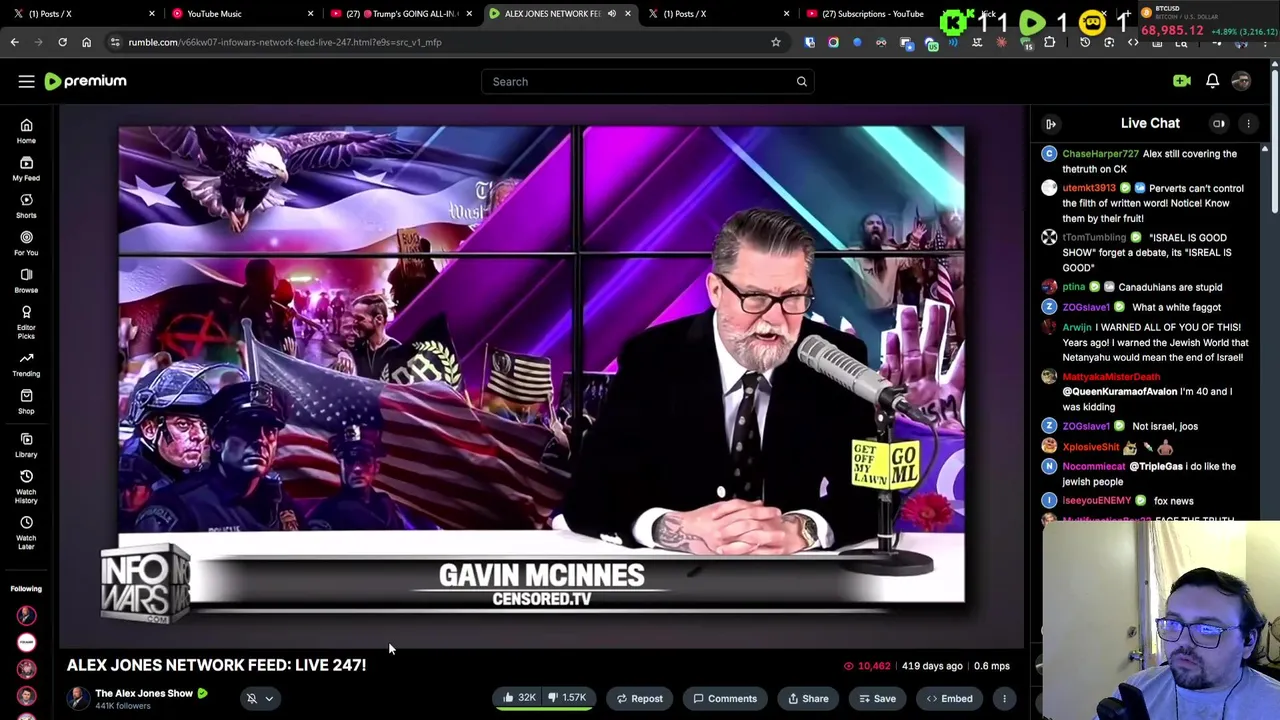Click the page vertical scrollbar
The image size is (1280, 720).
[1274, 140]
